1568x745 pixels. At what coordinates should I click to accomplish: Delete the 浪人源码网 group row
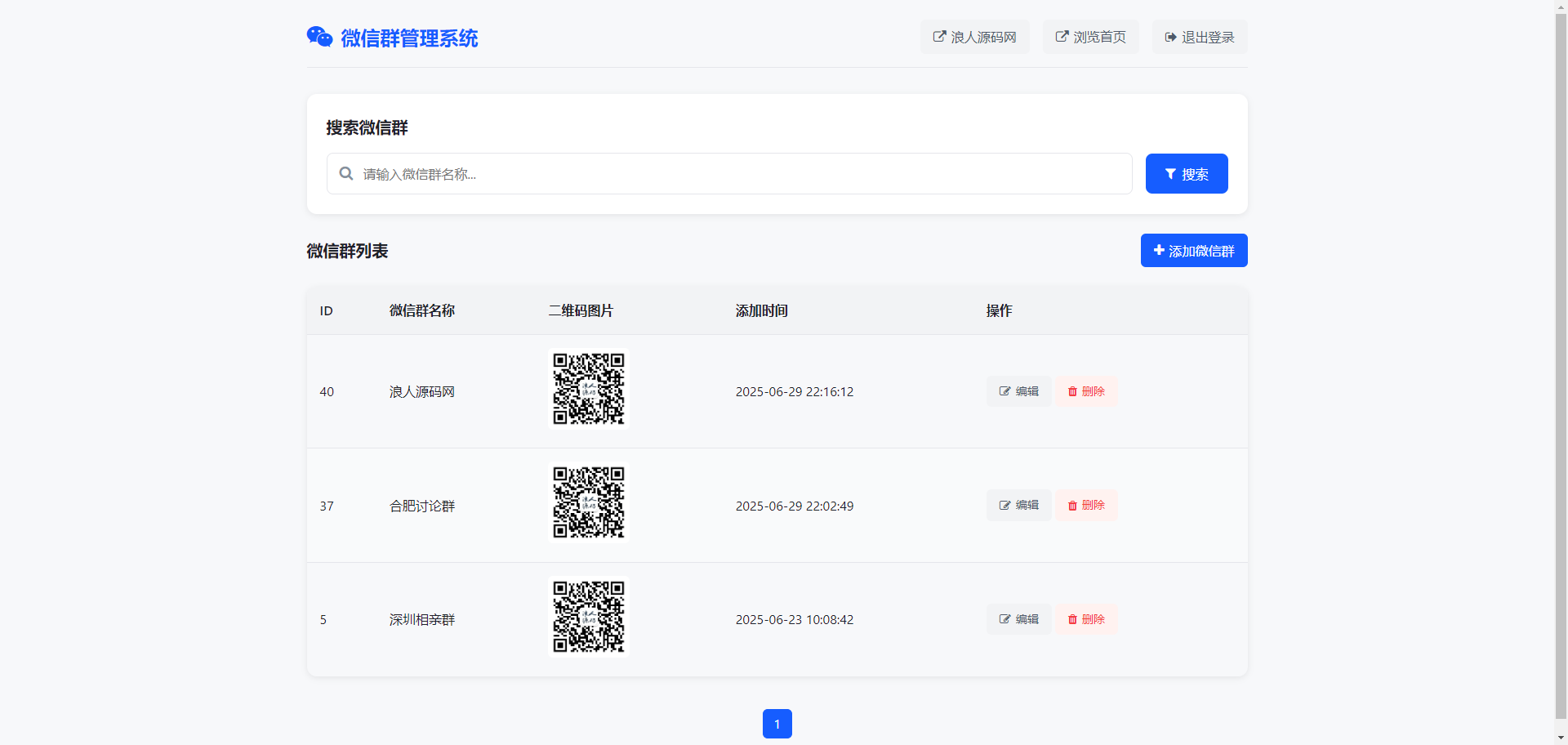click(x=1085, y=391)
